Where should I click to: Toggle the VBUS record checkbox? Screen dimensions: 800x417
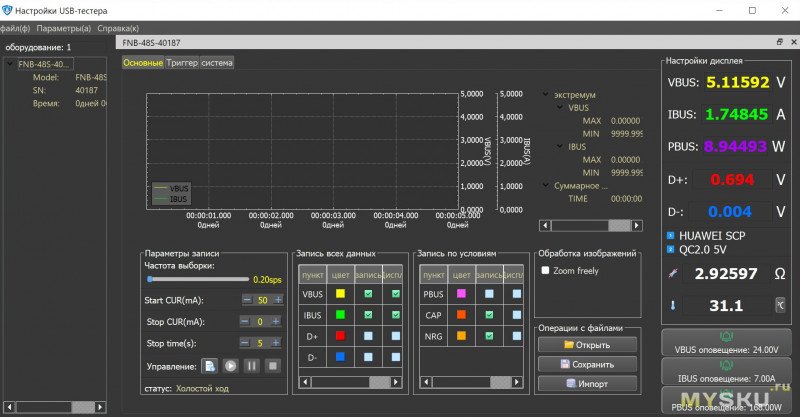coord(367,294)
